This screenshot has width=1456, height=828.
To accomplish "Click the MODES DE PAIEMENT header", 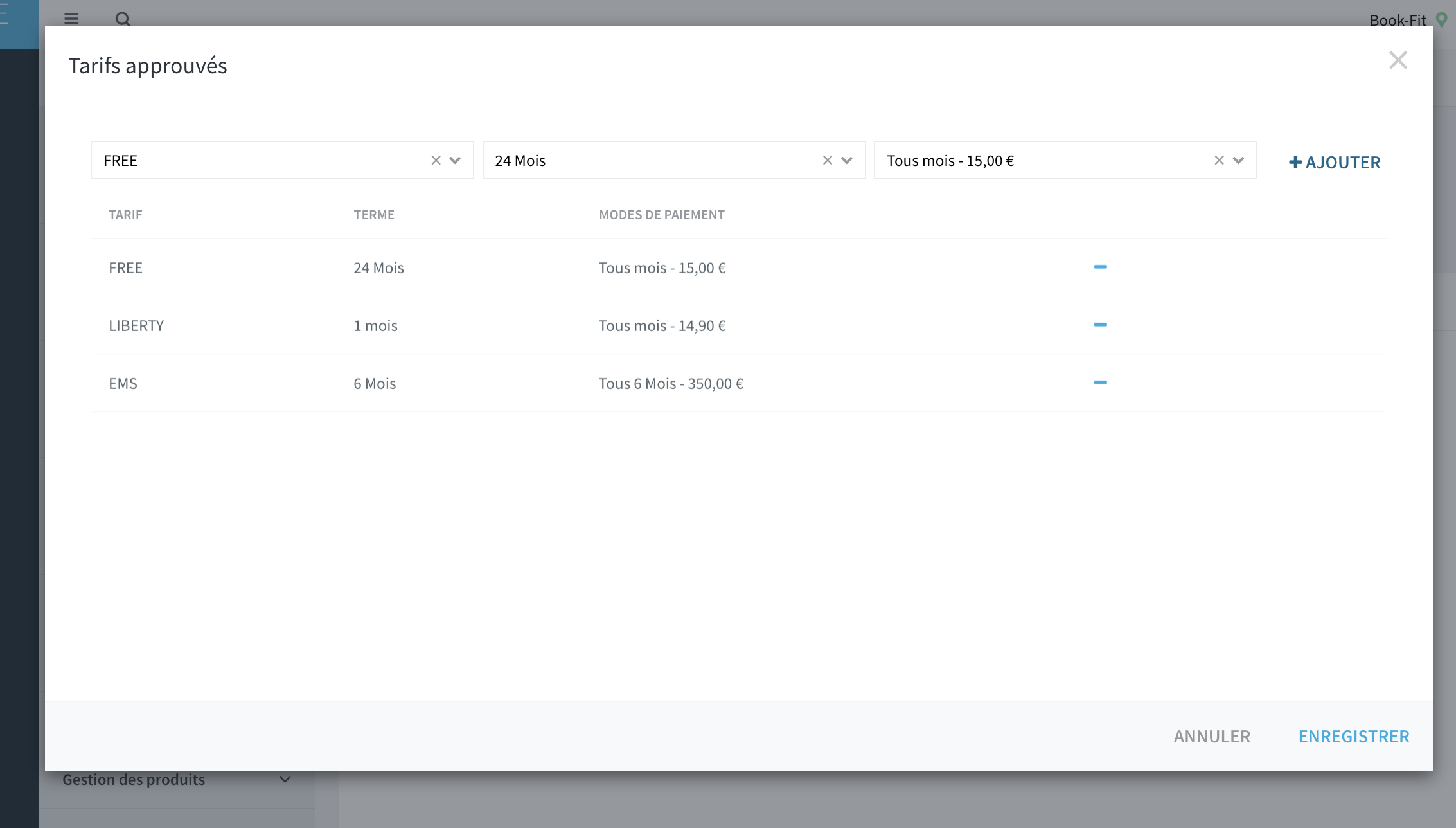I will [662, 215].
